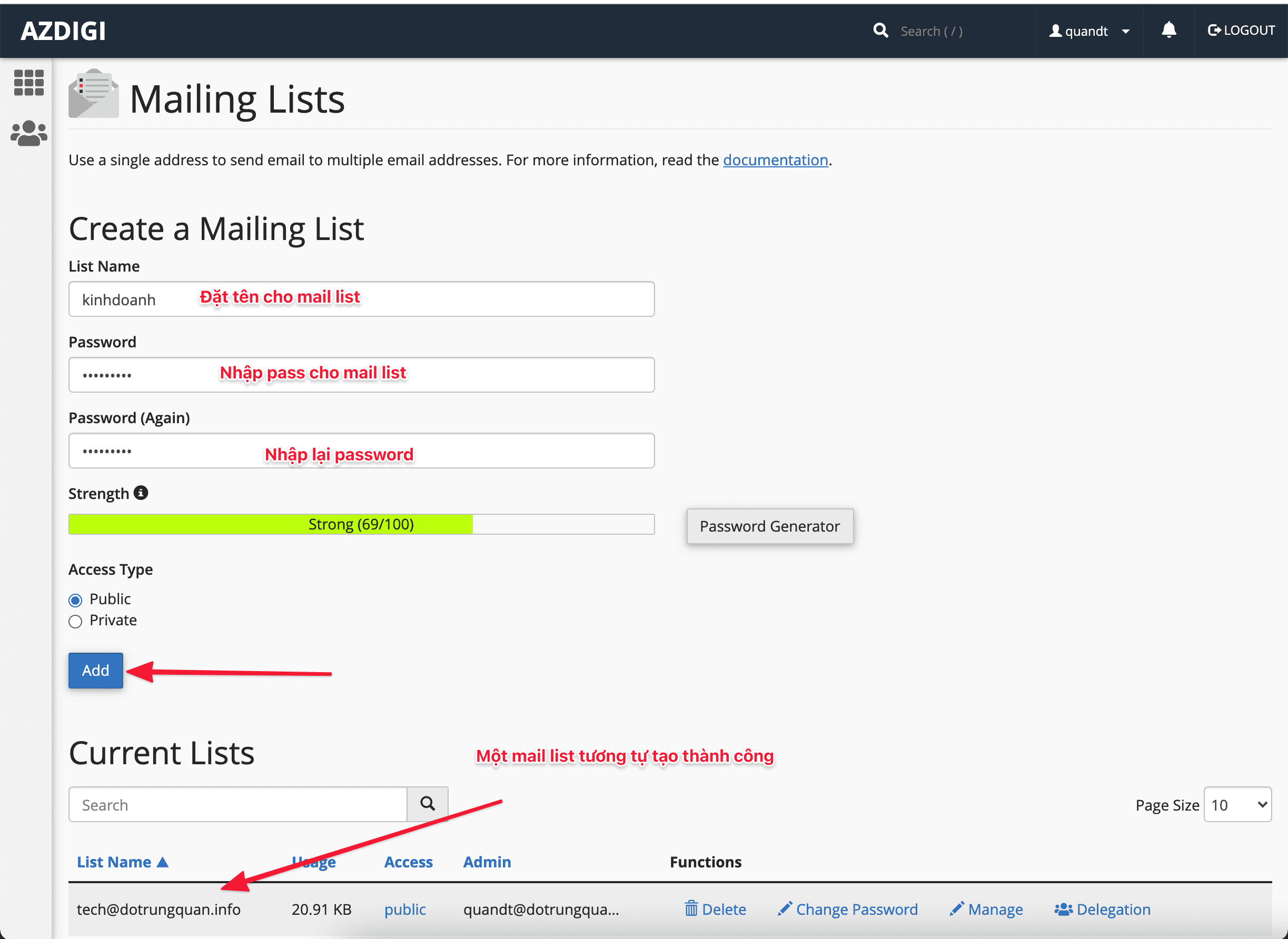Click the password strength meter bar
Screen dimensions: 1288x939
tap(361, 524)
